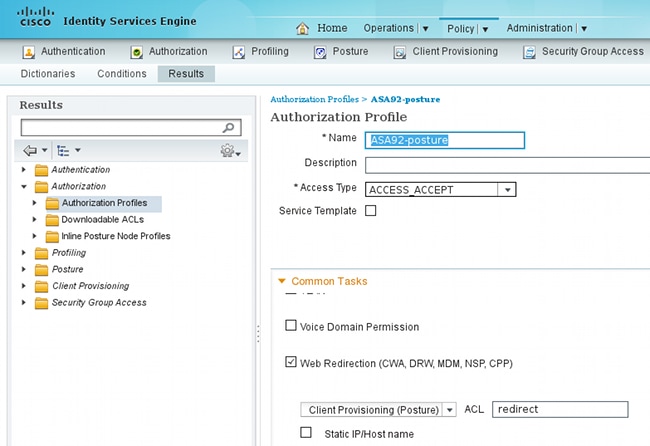Click the Authorization folder icon
650x446 pixels.
41,187
